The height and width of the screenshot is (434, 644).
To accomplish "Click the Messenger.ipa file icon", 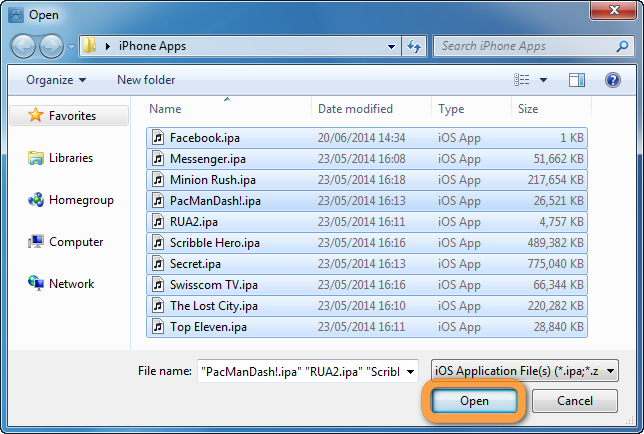I will click(x=158, y=158).
